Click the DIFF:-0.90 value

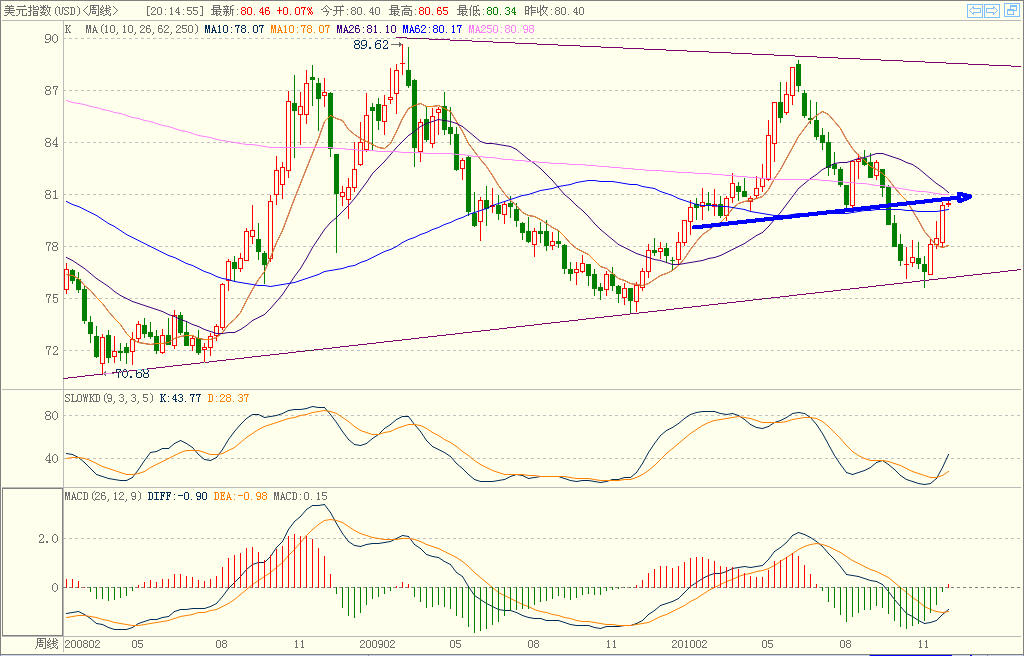(x=178, y=497)
